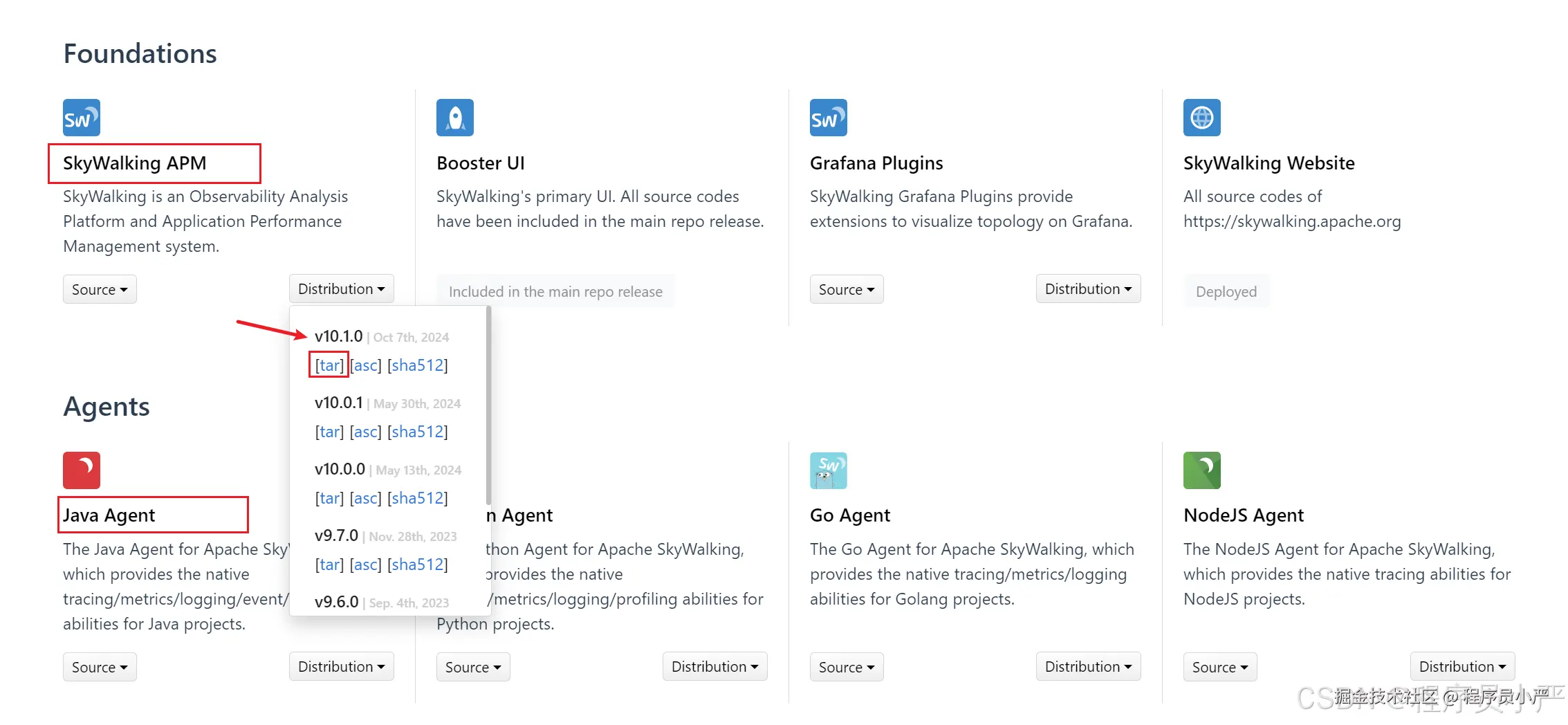Image resolution: width=1568 pixels, height=725 pixels.
Task: Click the SkyWalking APM logo icon
Action: 82,118
